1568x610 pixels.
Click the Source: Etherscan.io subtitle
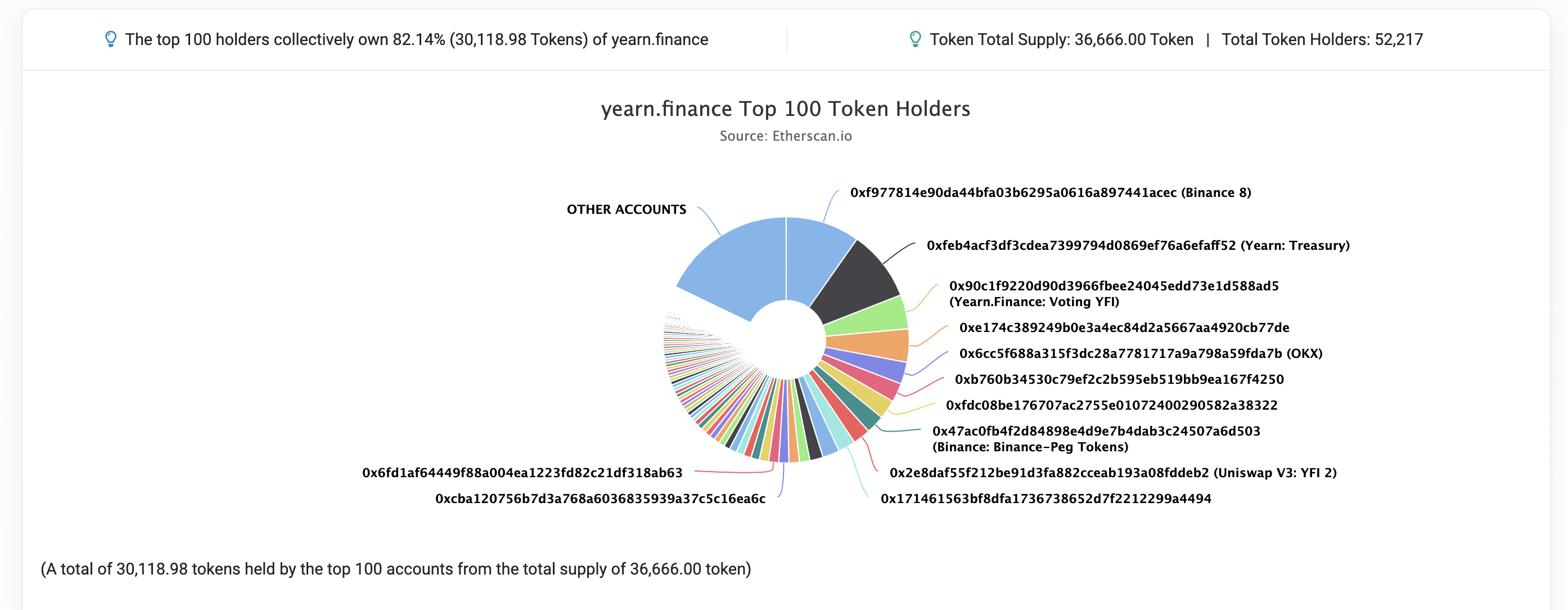point(785,136)
